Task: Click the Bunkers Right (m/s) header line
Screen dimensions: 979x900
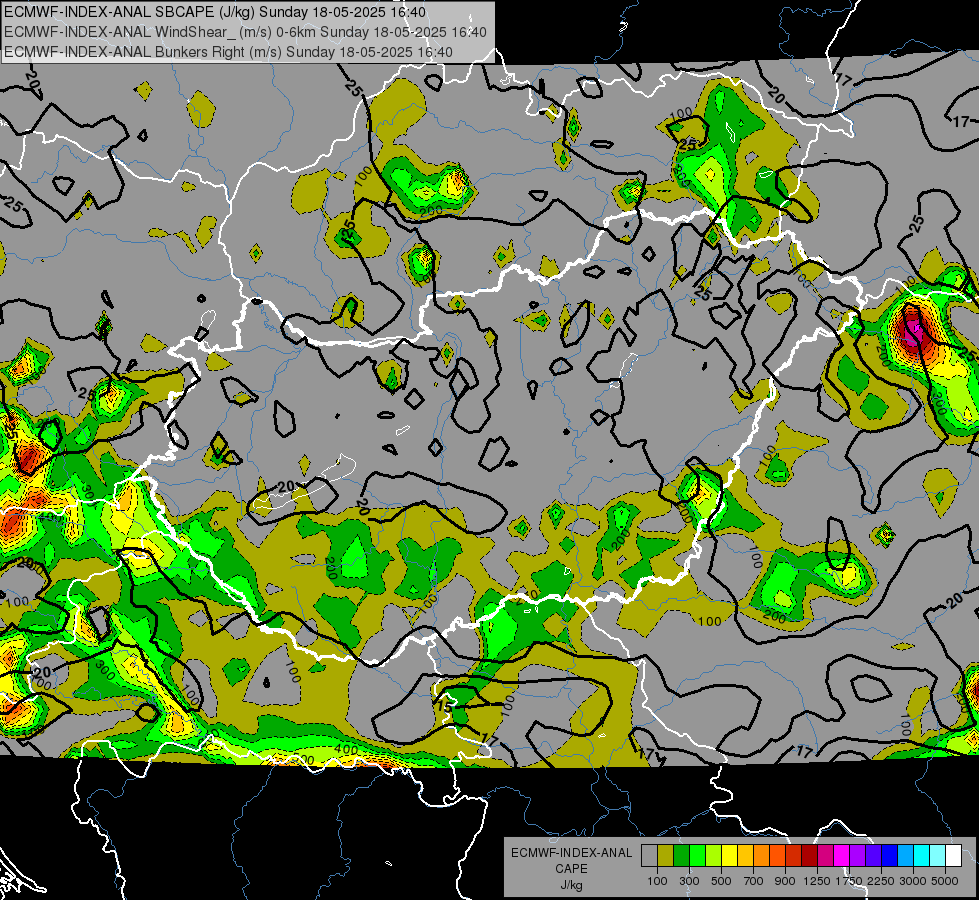Action: [x=229, y=51]
